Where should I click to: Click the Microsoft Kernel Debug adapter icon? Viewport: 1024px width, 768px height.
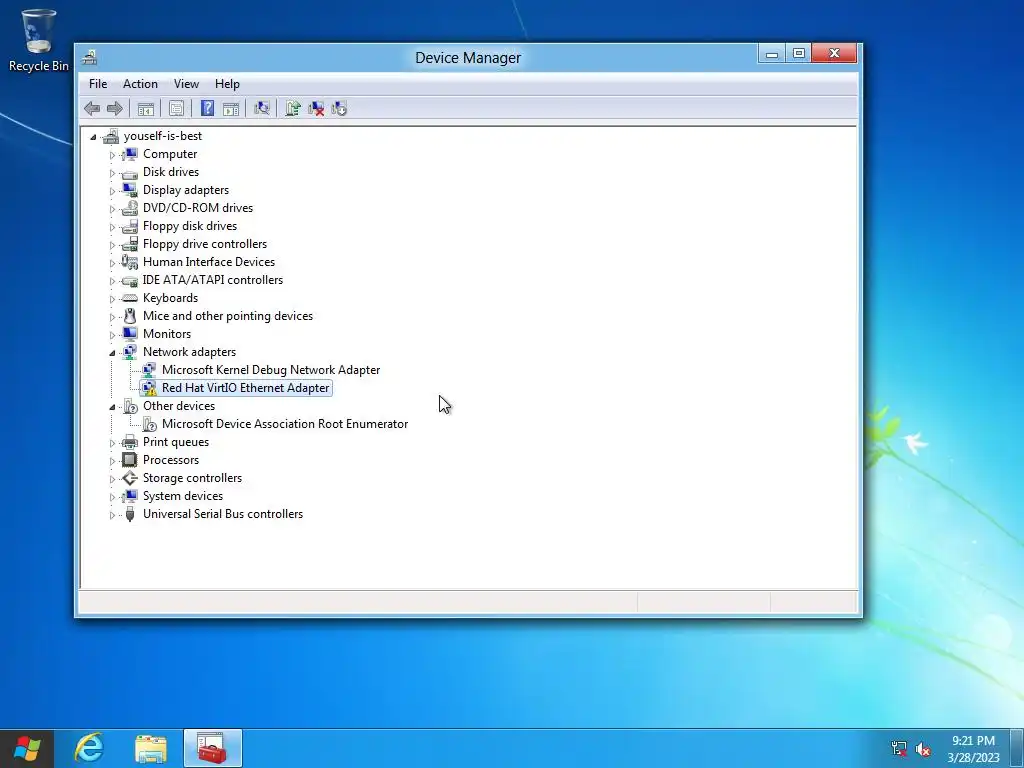[150, 370]
